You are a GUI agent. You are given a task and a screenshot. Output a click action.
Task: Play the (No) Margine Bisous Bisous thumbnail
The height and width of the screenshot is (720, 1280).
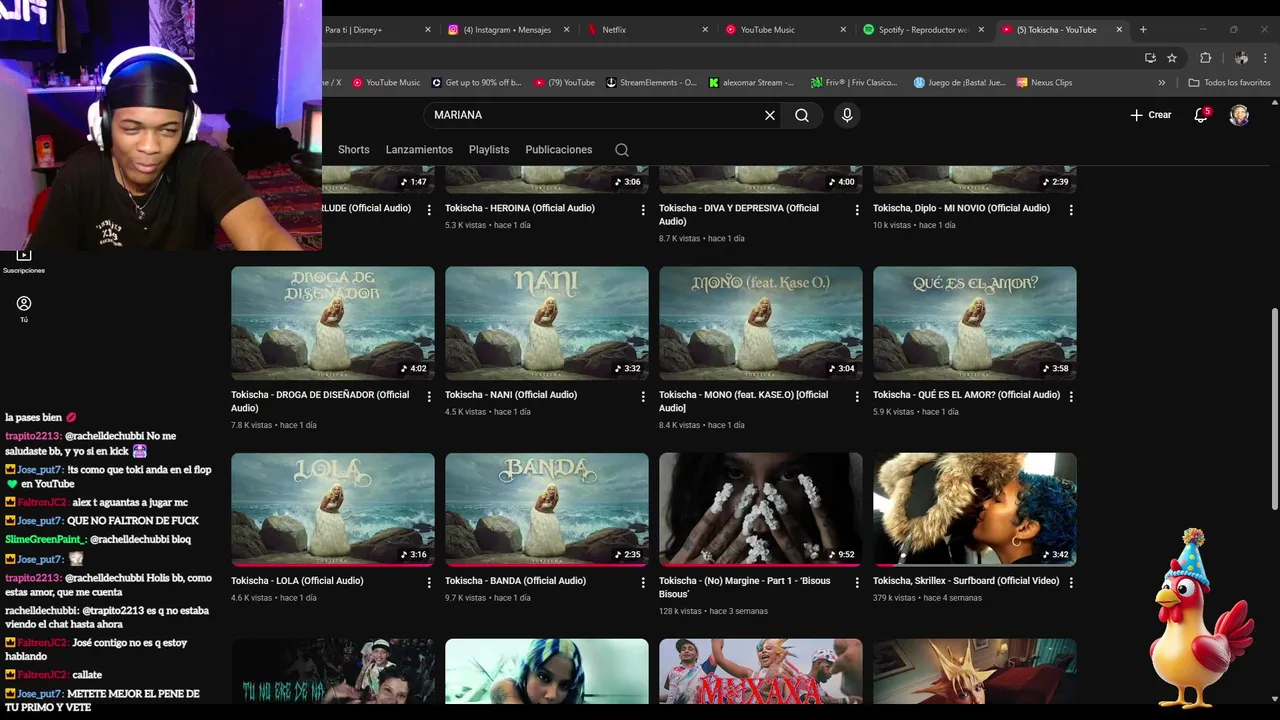click(x=761, y=510)
